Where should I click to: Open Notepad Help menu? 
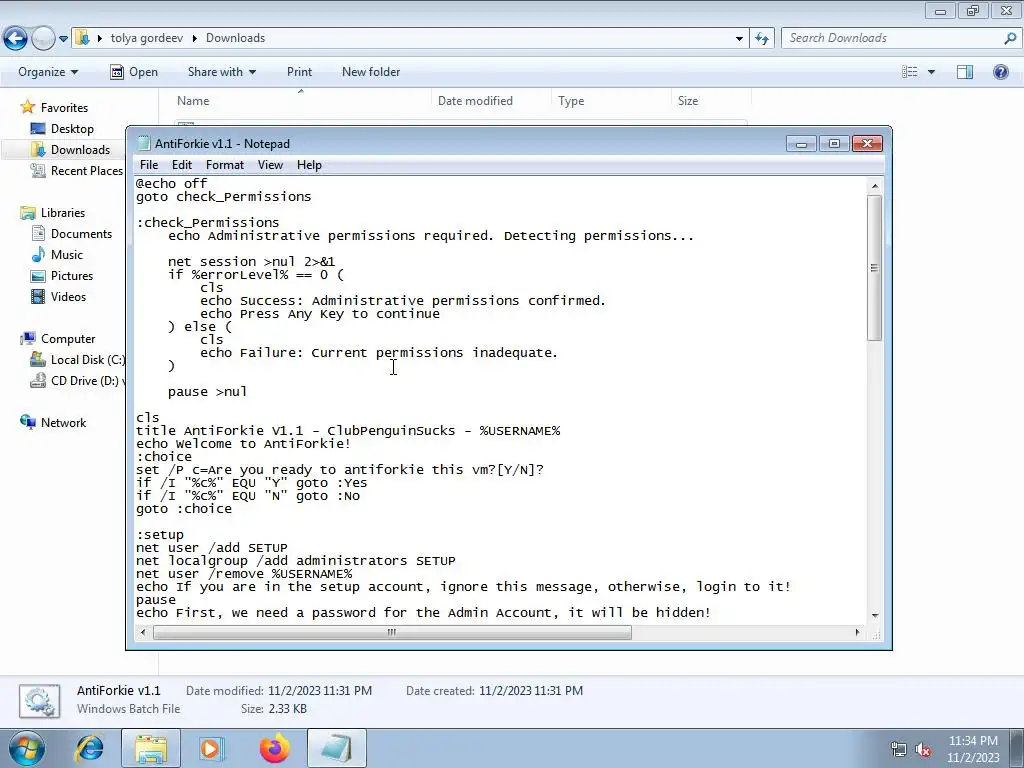pos(309,165)
